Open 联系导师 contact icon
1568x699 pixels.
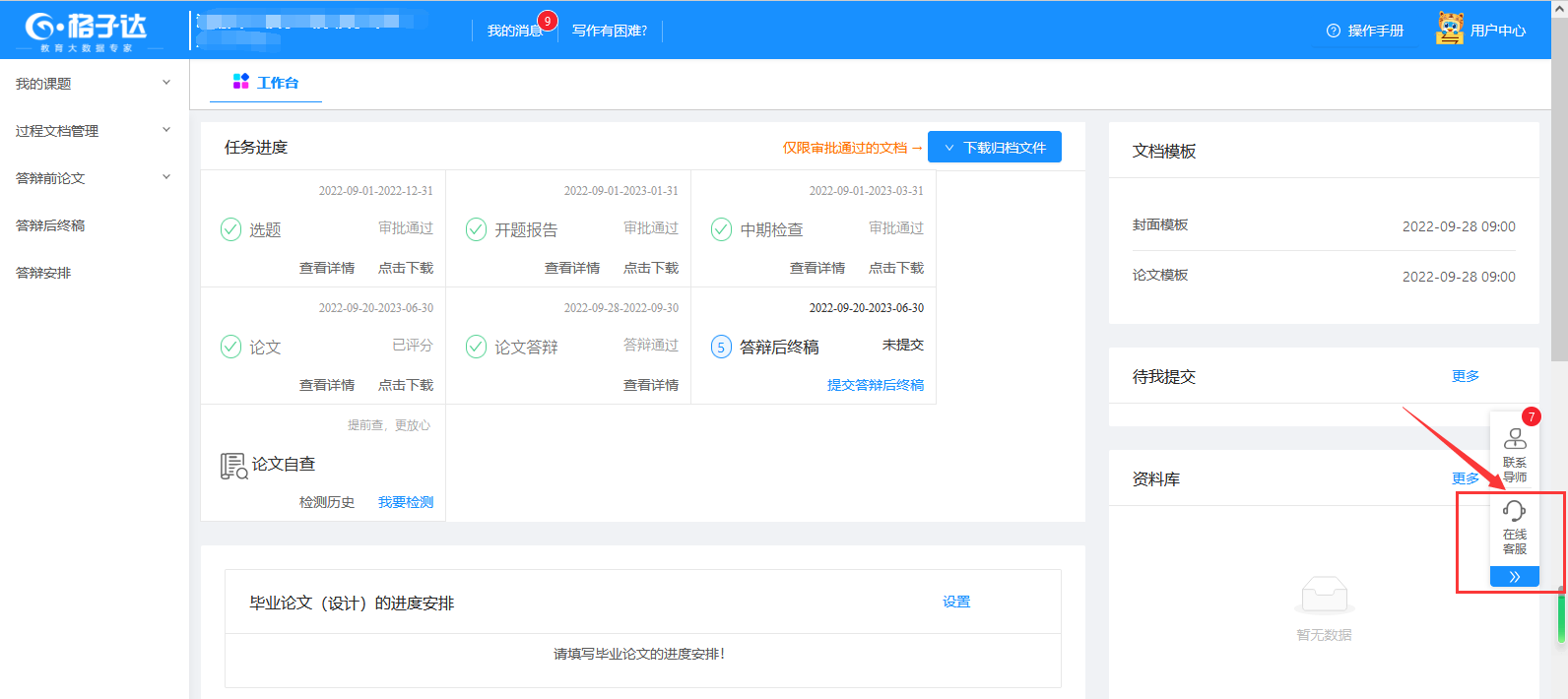tap(1515, 439)
